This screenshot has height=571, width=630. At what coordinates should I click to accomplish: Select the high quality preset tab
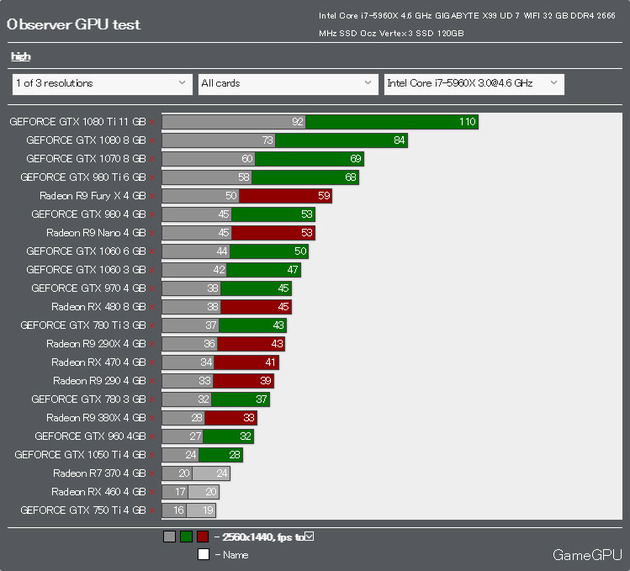pyautogui.click(x=20, y=57)
